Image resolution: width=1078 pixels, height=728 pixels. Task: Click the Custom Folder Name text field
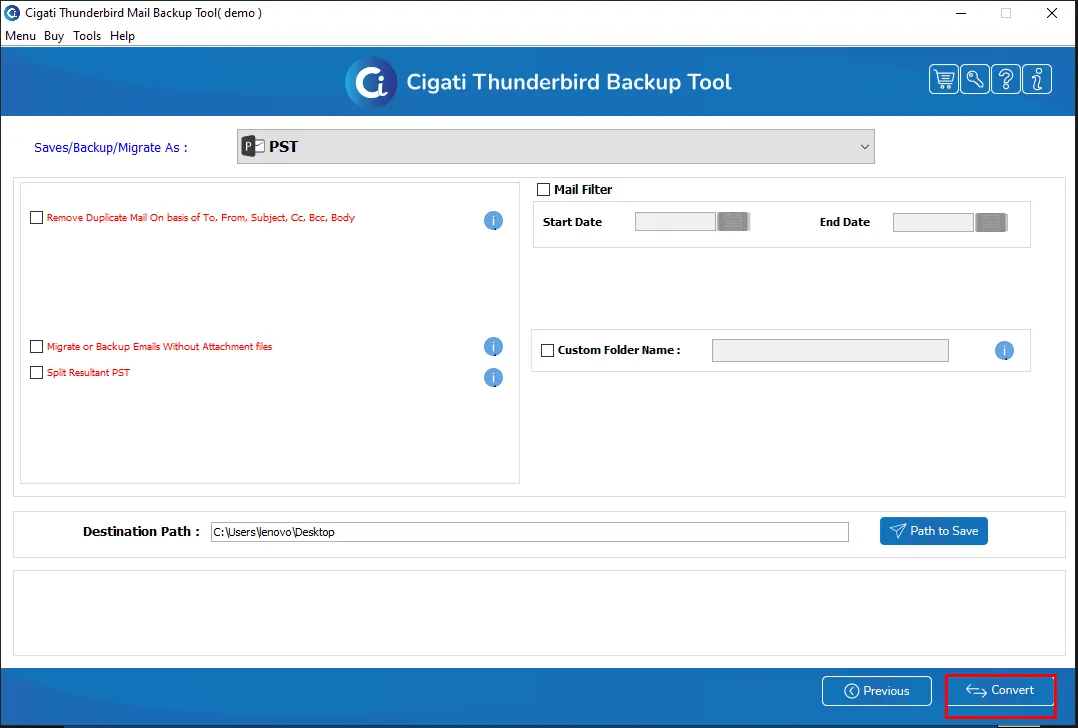pos(830,351)
